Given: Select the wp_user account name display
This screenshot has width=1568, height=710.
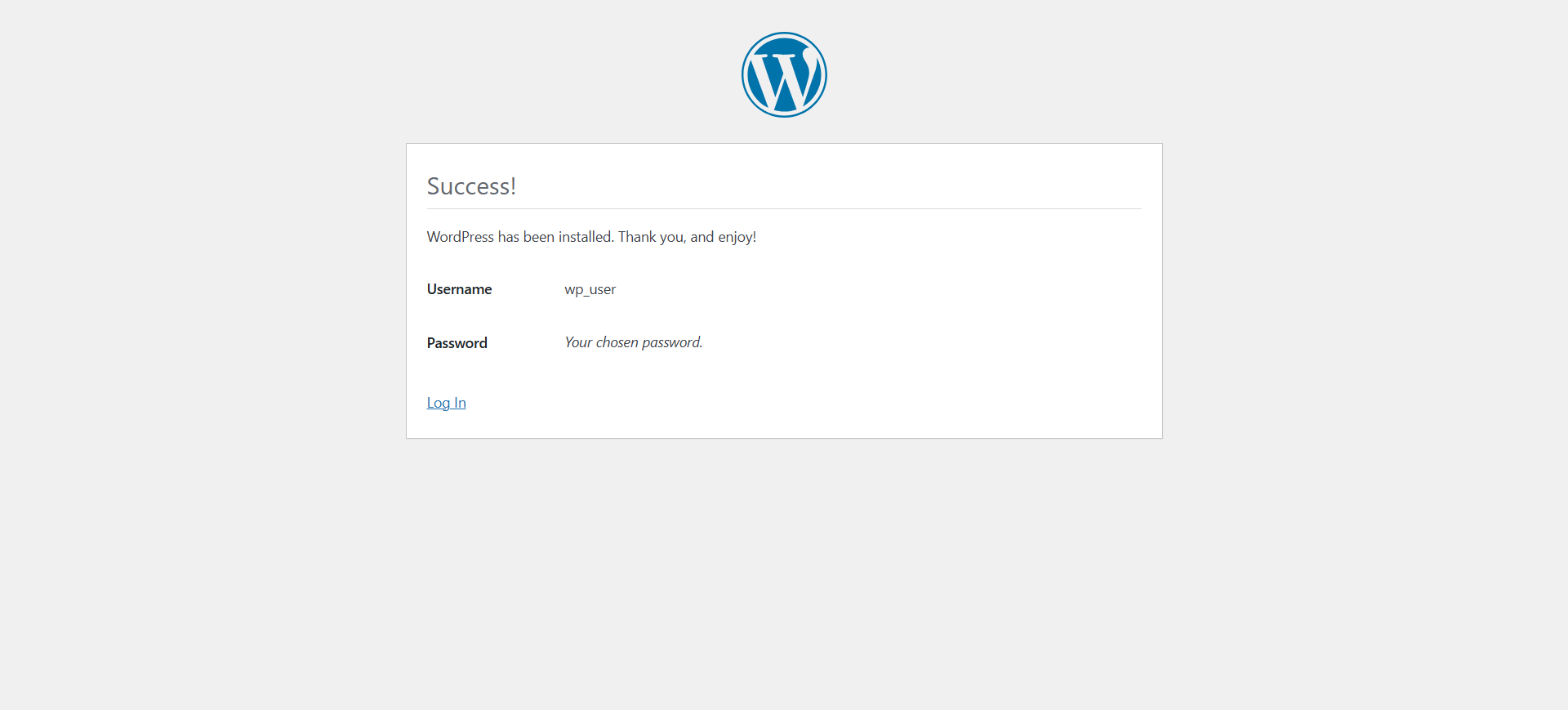Looking at the screenshot, I should pos(590,289).
